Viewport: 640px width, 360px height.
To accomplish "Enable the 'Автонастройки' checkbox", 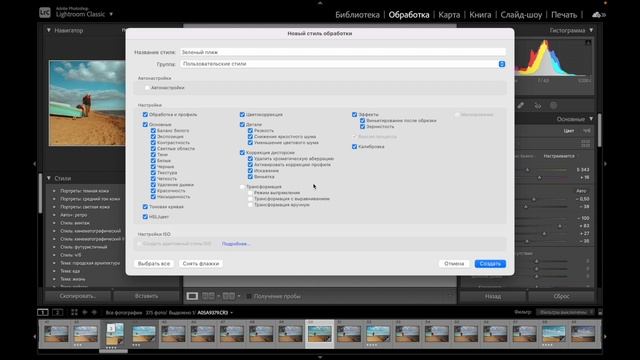I will click(x=147, y=88).
